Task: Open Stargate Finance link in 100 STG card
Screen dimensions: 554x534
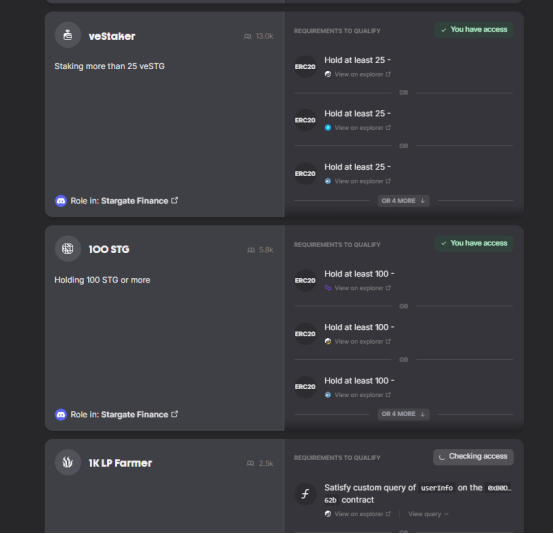Action: 135,414
